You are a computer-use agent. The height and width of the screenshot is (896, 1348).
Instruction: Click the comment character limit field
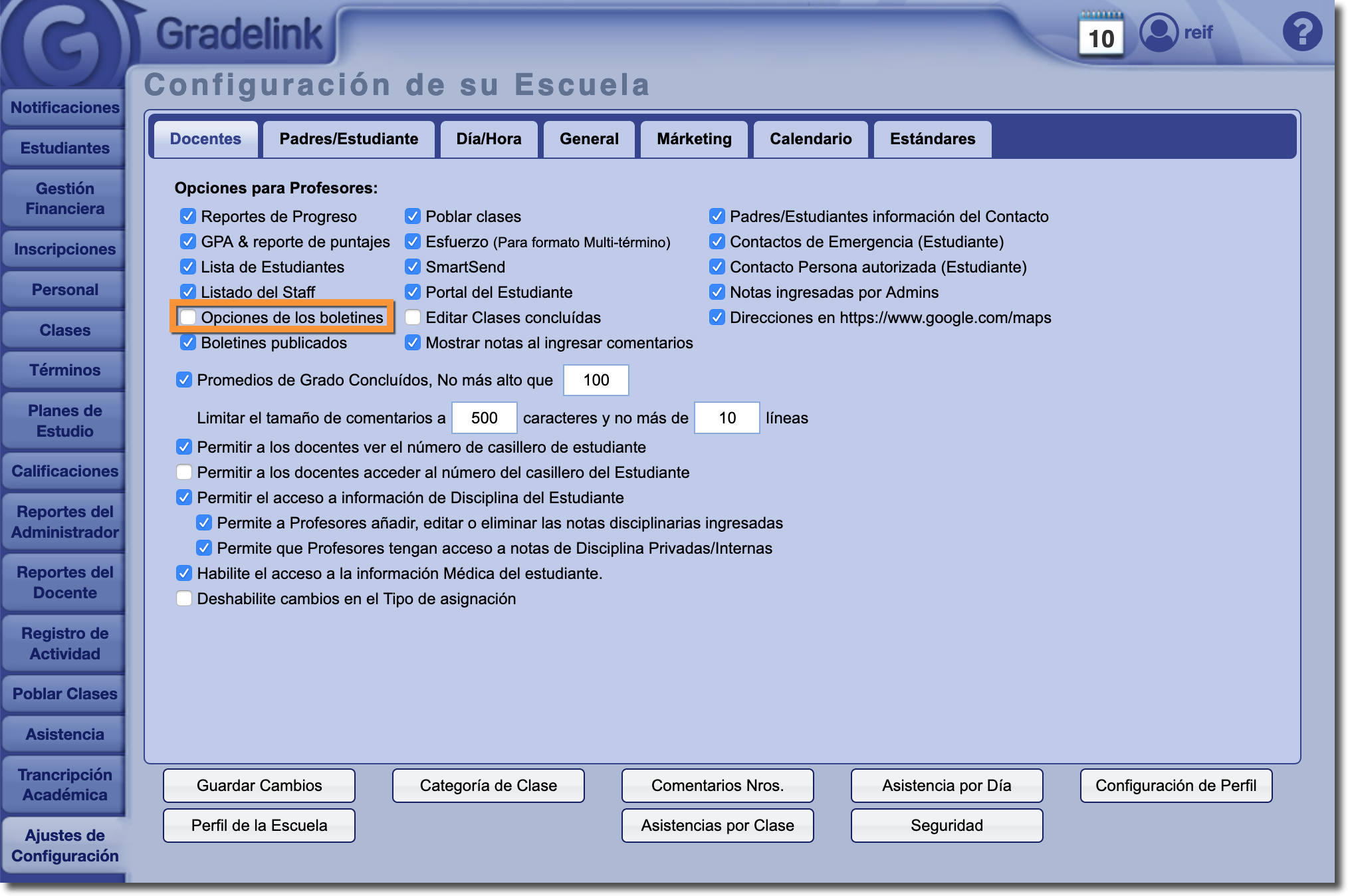[x=484, y=418]
